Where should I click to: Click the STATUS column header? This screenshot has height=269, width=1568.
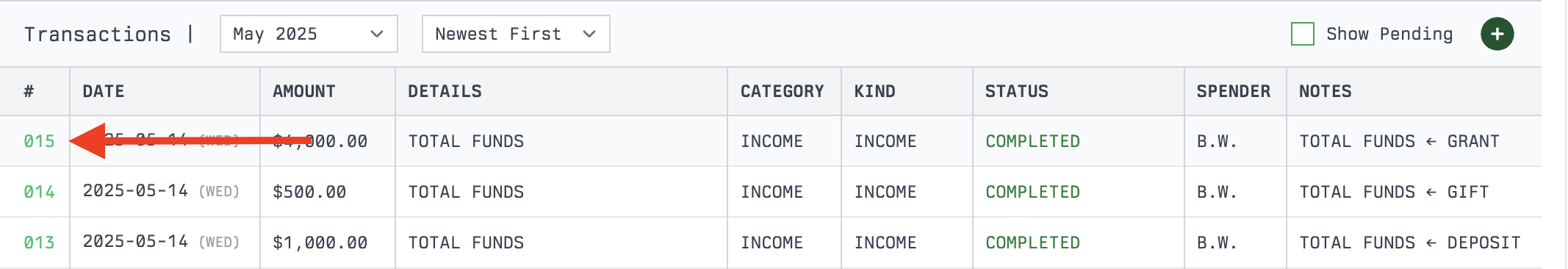click(x=1017, y=91)
